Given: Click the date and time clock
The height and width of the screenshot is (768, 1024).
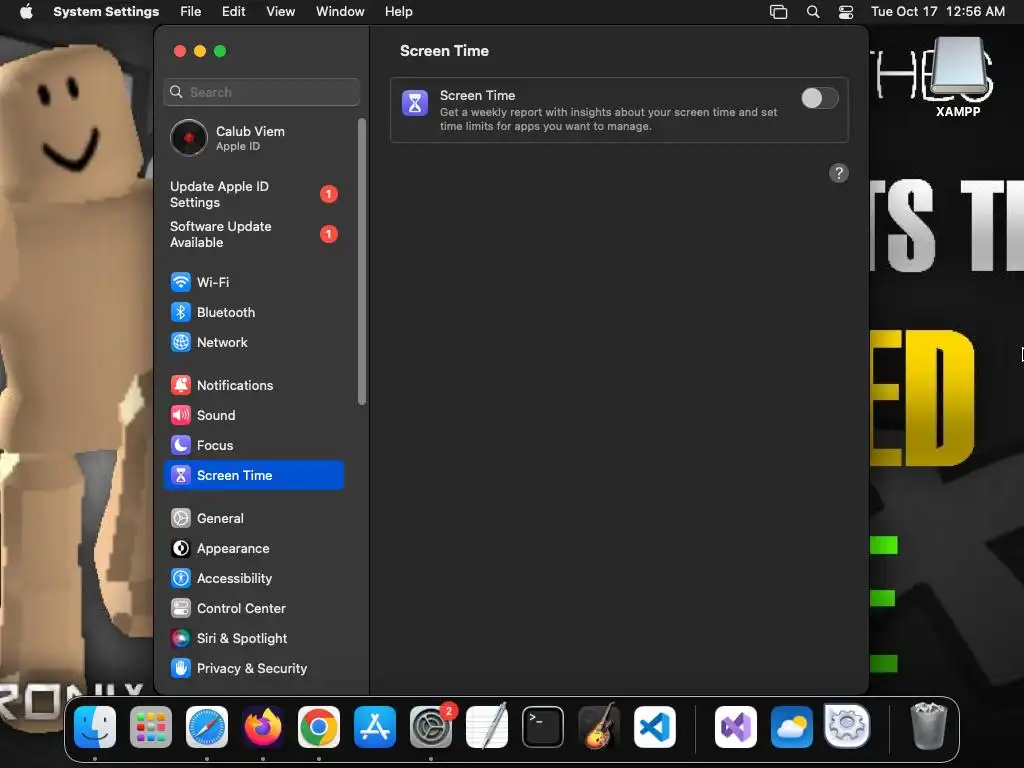Looking at the screenshot, I should 938,12.
